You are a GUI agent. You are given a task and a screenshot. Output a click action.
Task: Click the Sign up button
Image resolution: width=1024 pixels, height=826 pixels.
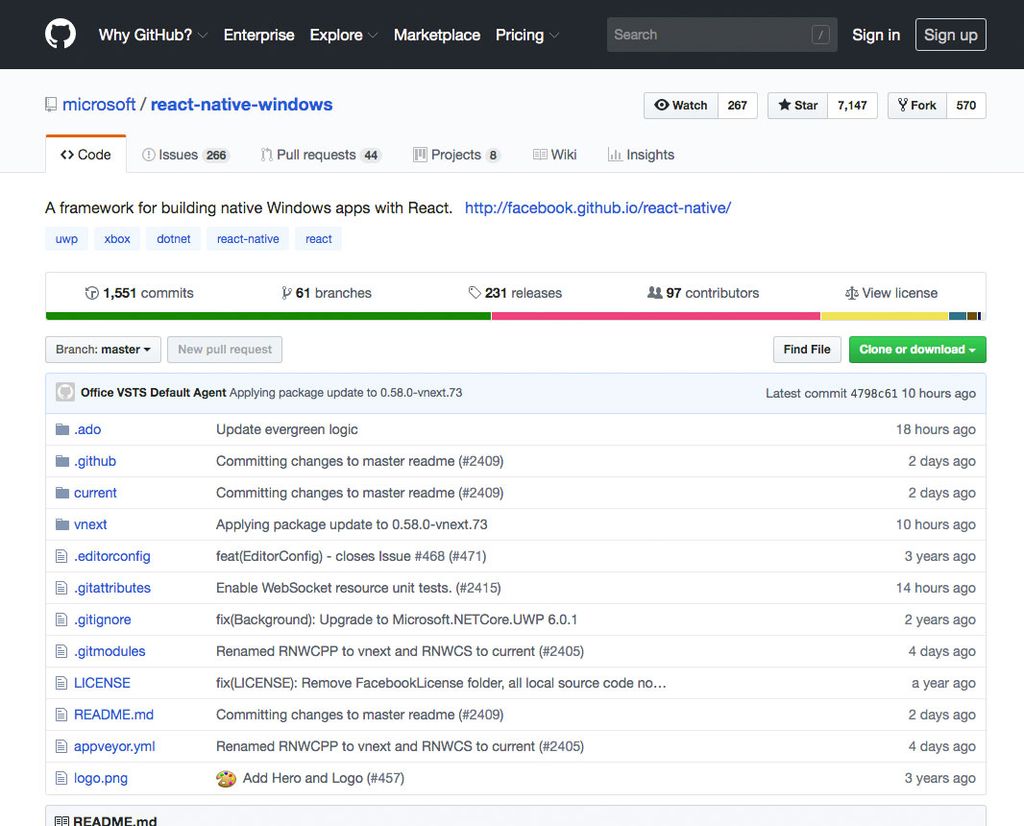pos(950,34)
